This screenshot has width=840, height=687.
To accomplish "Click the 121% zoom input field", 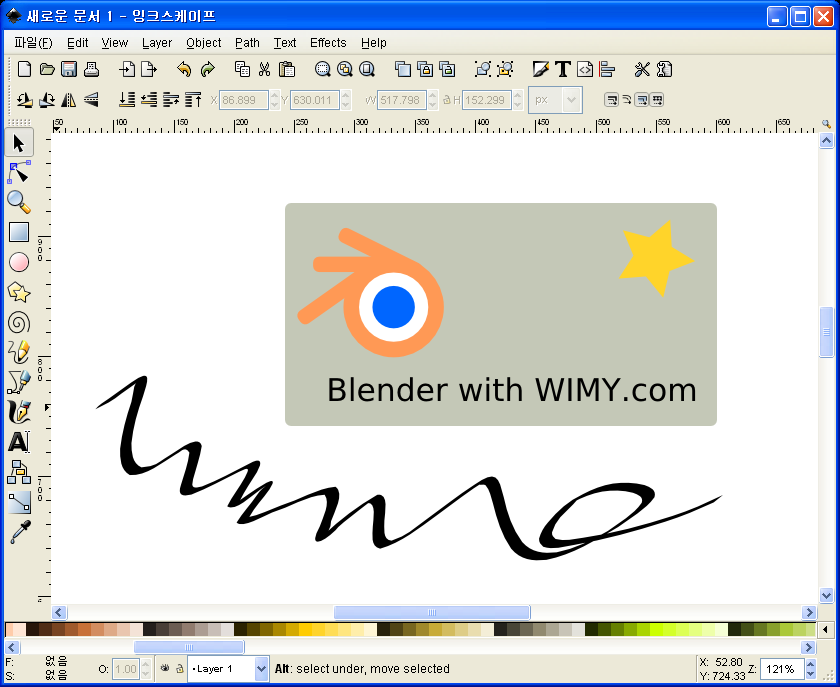I will click(x=782, y=669).
